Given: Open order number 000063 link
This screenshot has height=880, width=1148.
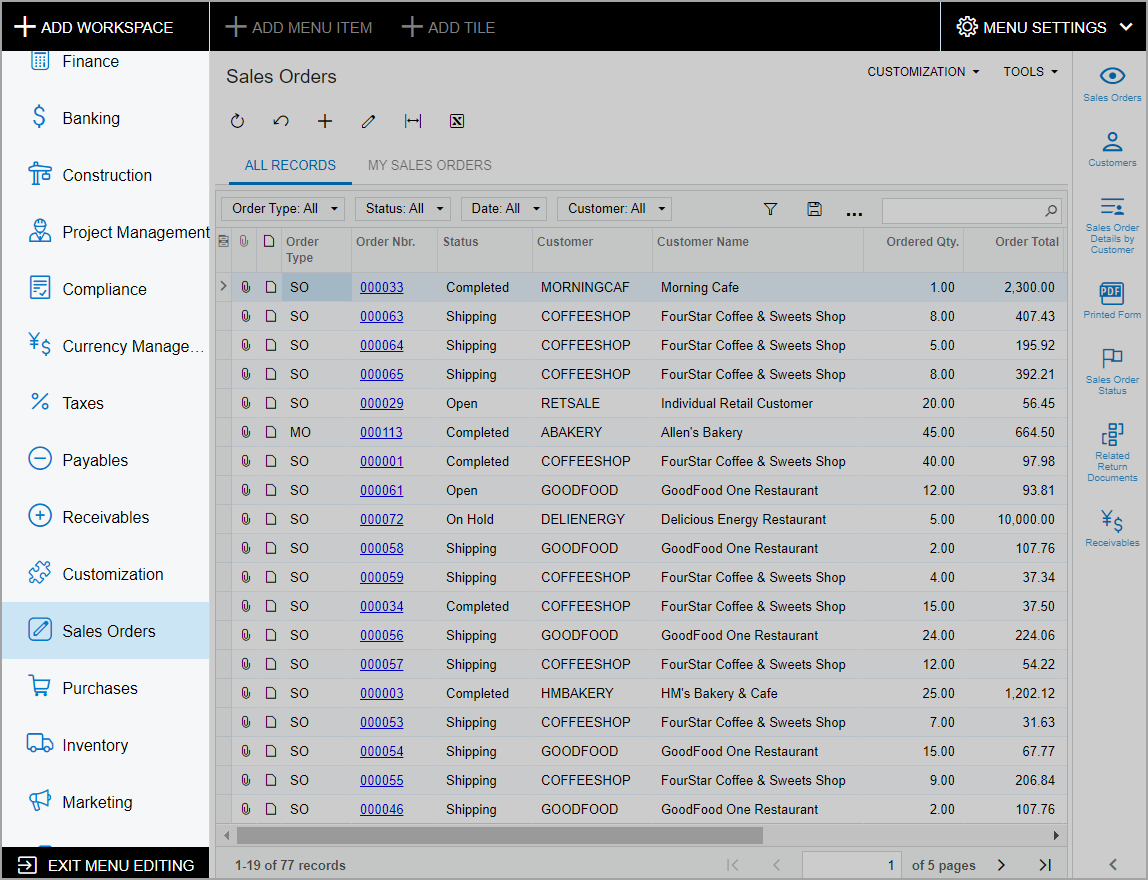Looking at the screenshot, I should pyautogui.click(x=382, y=316).
